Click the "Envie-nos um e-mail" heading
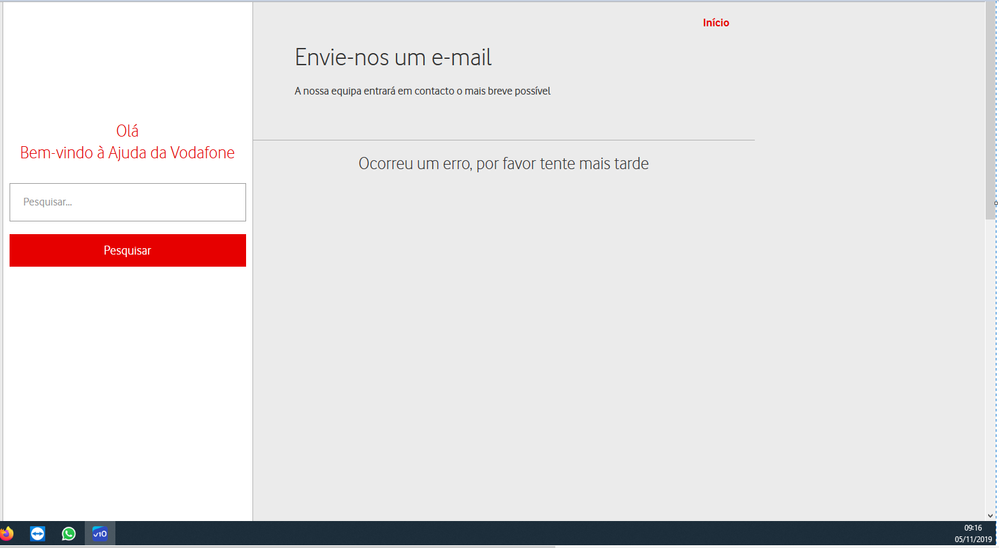Viewport: 999px width, 548px height. pos(393,58)
